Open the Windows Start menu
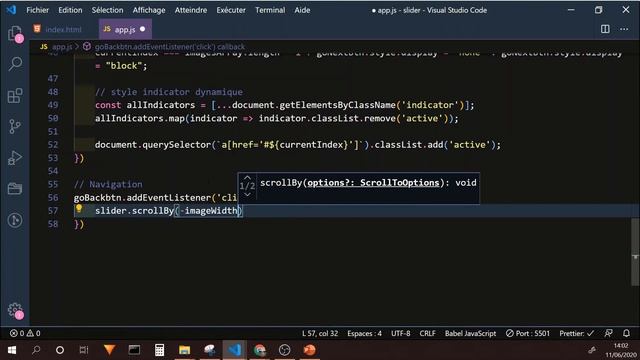 click(x=12, y=350)
